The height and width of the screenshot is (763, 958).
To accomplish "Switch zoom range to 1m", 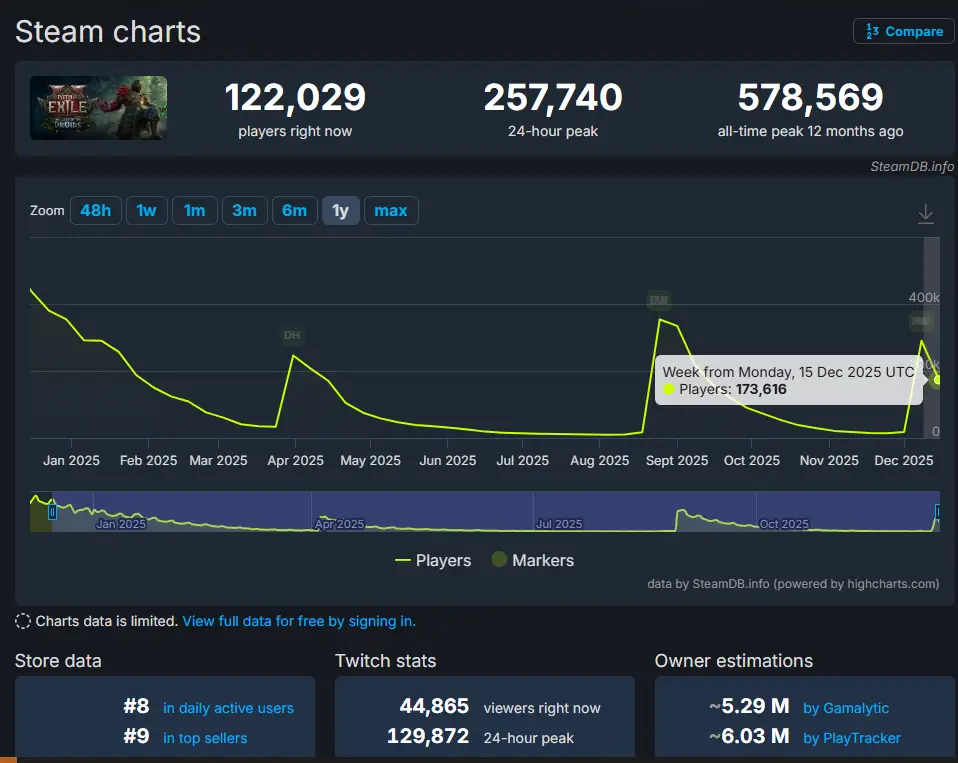I will click(194, 210).
